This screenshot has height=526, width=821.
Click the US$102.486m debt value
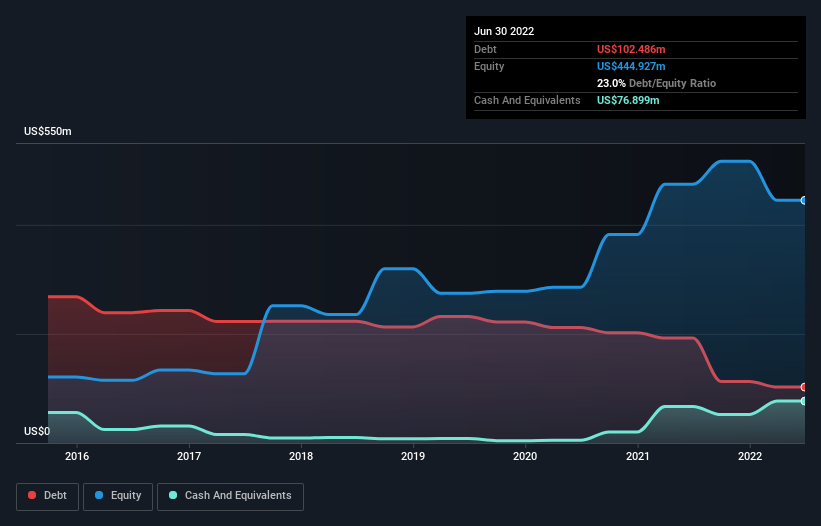[x=631, y=49]
